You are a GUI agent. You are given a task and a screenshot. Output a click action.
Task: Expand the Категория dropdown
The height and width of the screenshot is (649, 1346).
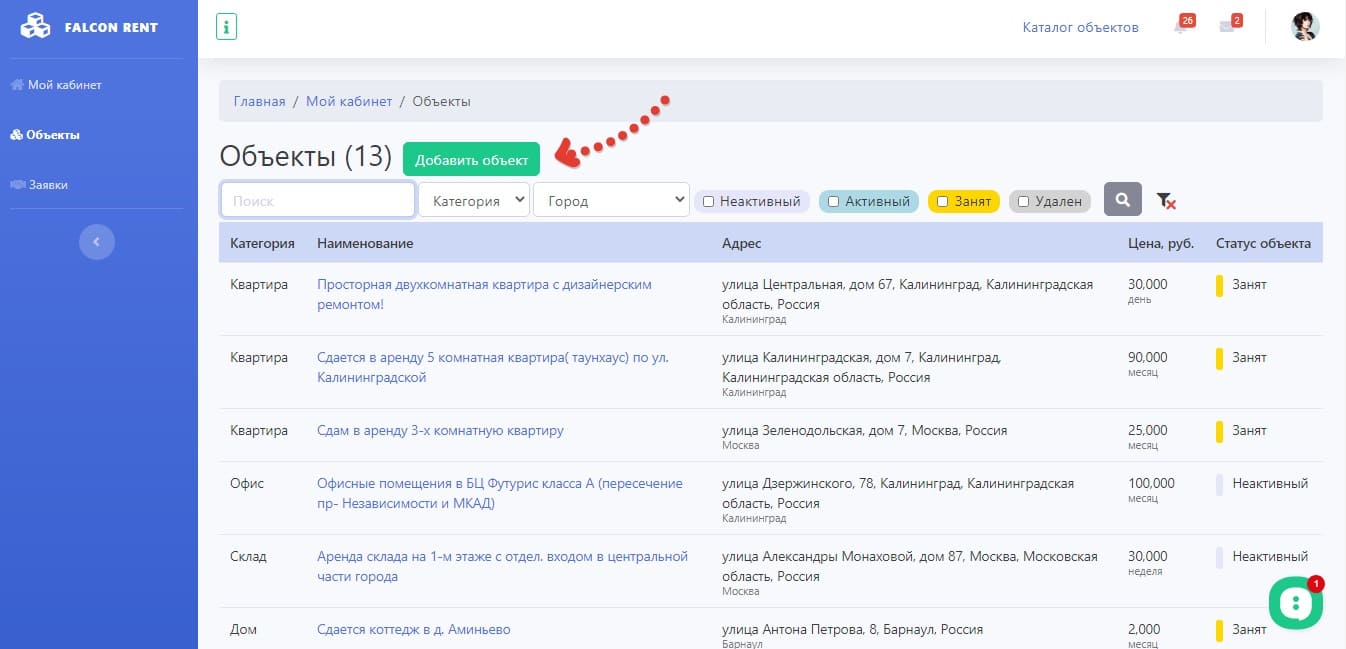tap(474, 200)
